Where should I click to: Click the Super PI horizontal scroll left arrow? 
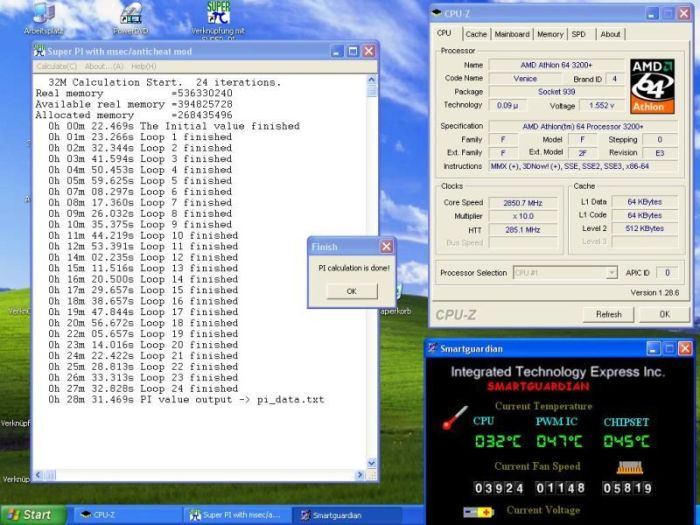(x=38, y=475)
